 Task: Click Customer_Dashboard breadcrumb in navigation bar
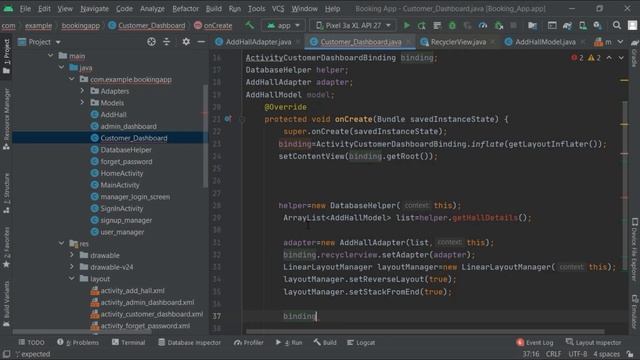tap(147, 25)
